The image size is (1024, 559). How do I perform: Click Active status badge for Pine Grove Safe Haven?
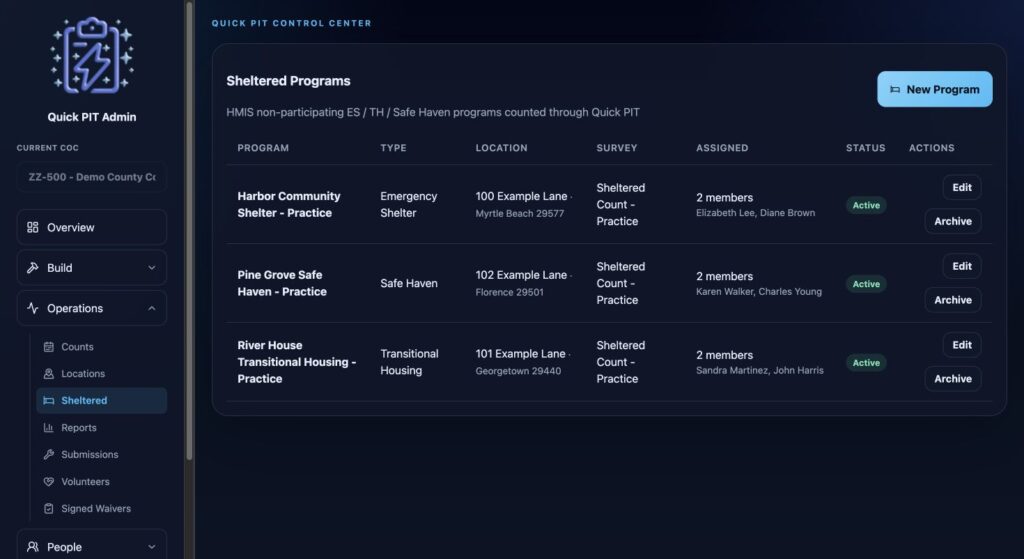(866, 284)
